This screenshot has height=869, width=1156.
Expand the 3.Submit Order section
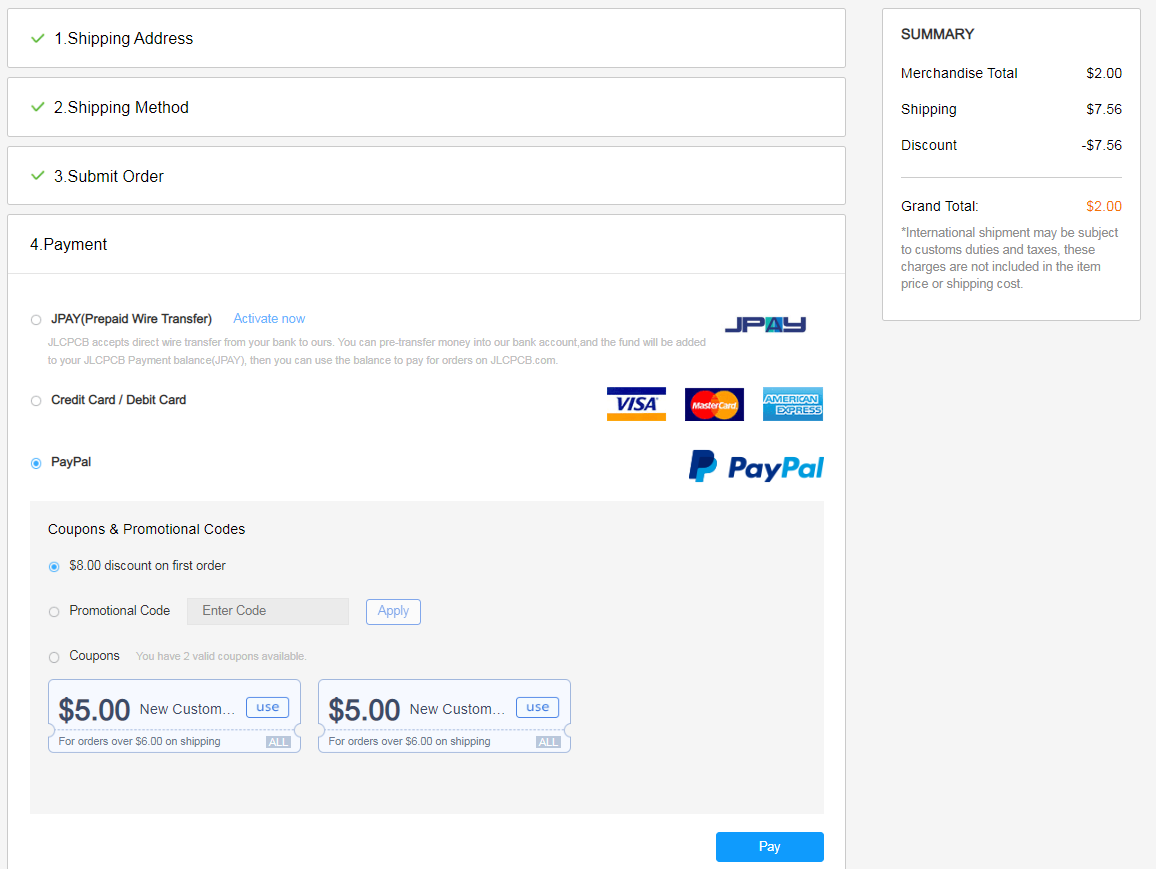click(109, 176)
